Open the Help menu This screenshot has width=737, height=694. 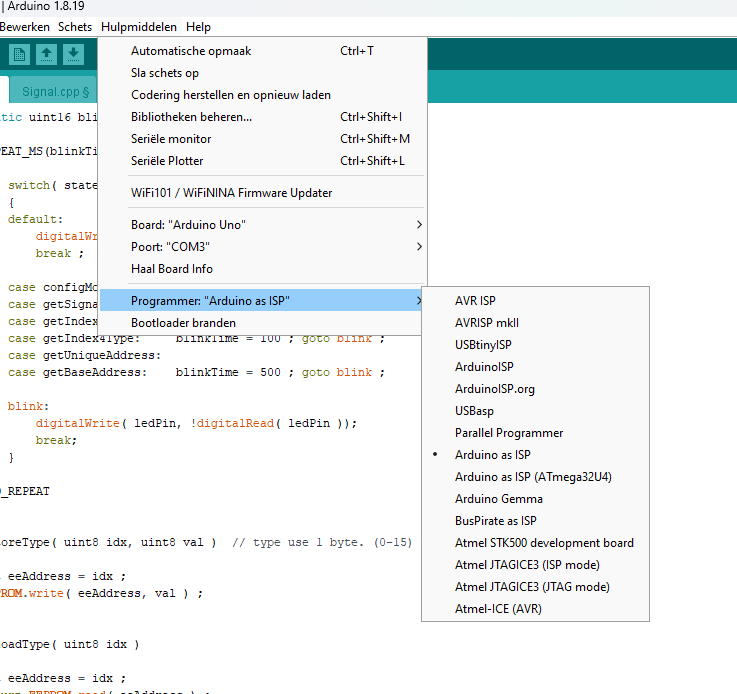[198, 27]
